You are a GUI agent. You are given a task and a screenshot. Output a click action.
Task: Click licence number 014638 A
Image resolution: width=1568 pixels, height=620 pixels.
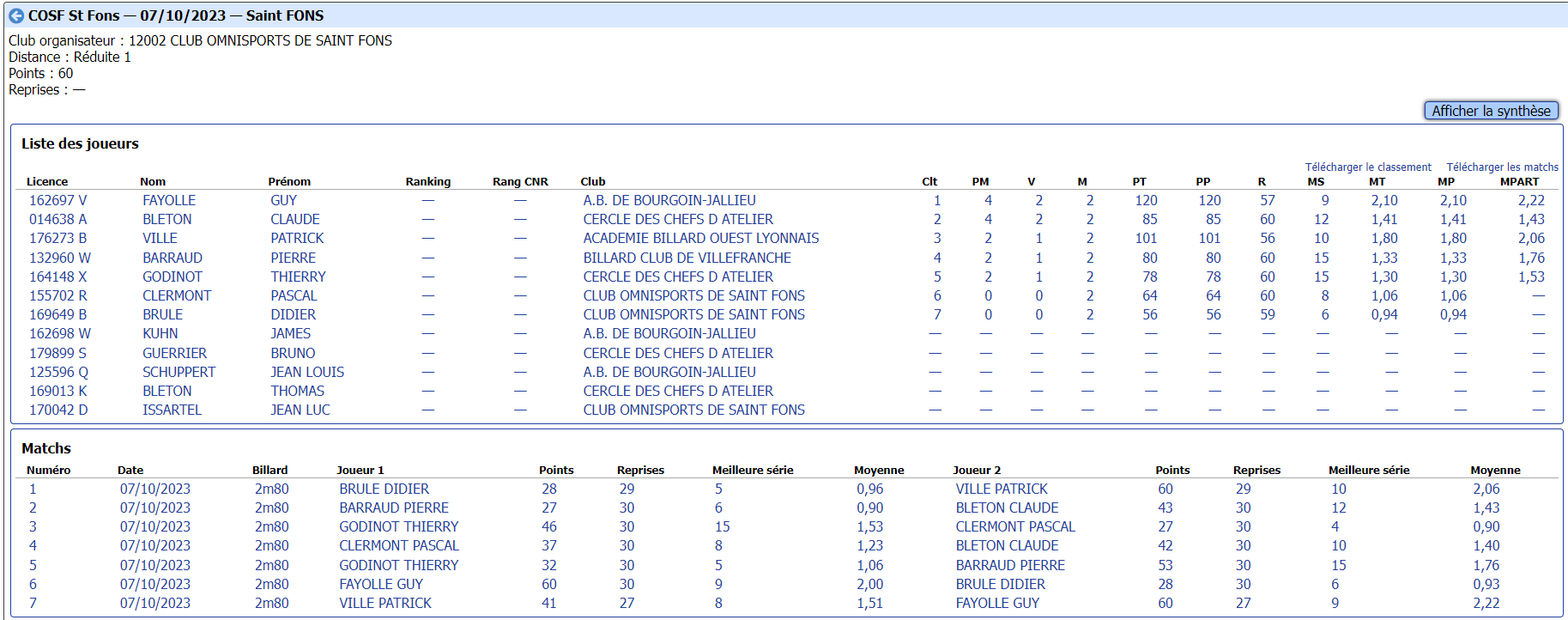pos(58,219)
